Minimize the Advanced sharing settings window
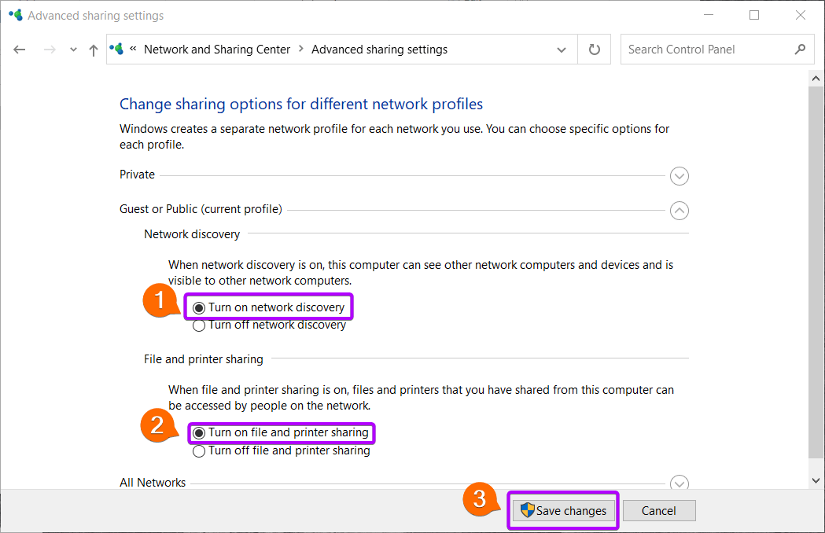The image size is (825, 533). pyautogui.click(x=709, y=15)
